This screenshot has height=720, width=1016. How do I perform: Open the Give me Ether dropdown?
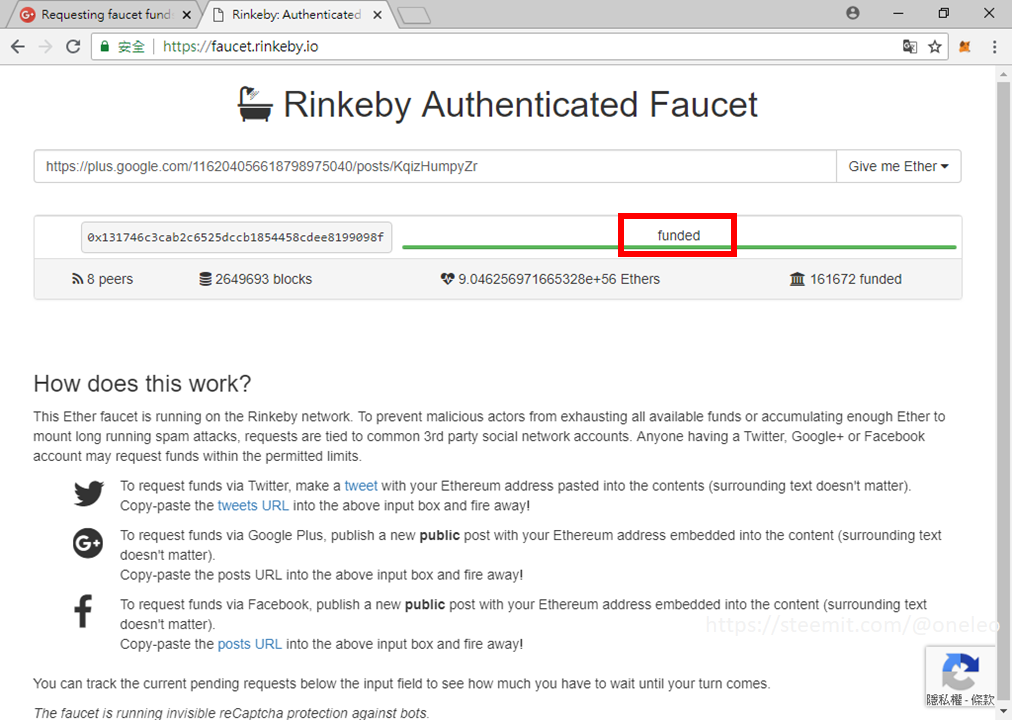pos(898,167)
